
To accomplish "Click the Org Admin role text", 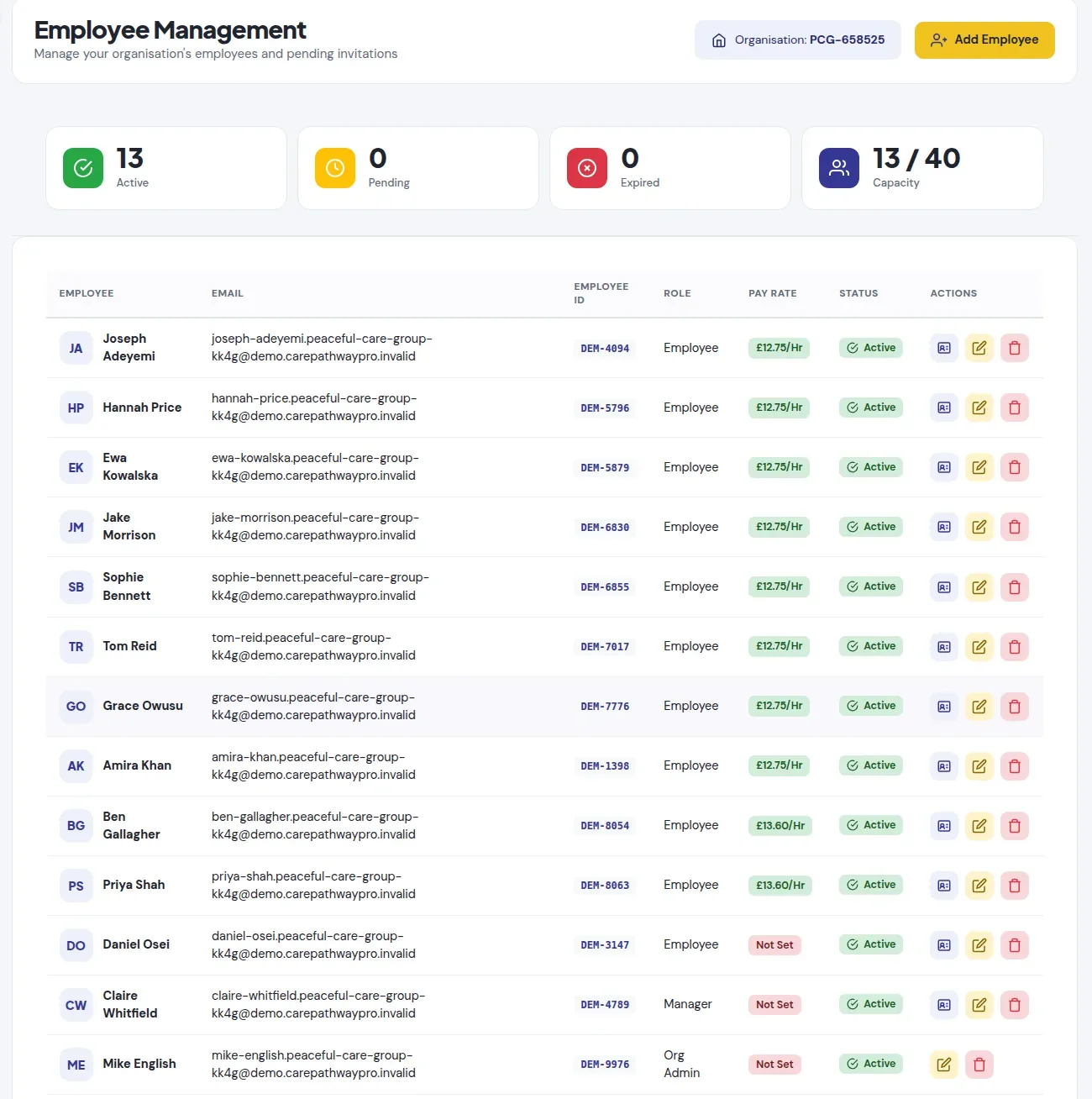I will coord(681,1064).
